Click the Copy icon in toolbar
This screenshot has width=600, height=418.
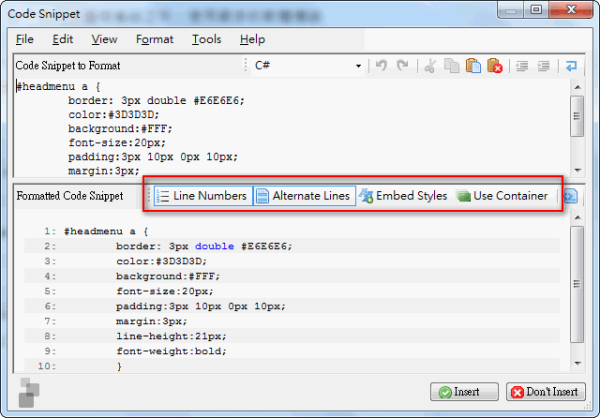[452, 66]
